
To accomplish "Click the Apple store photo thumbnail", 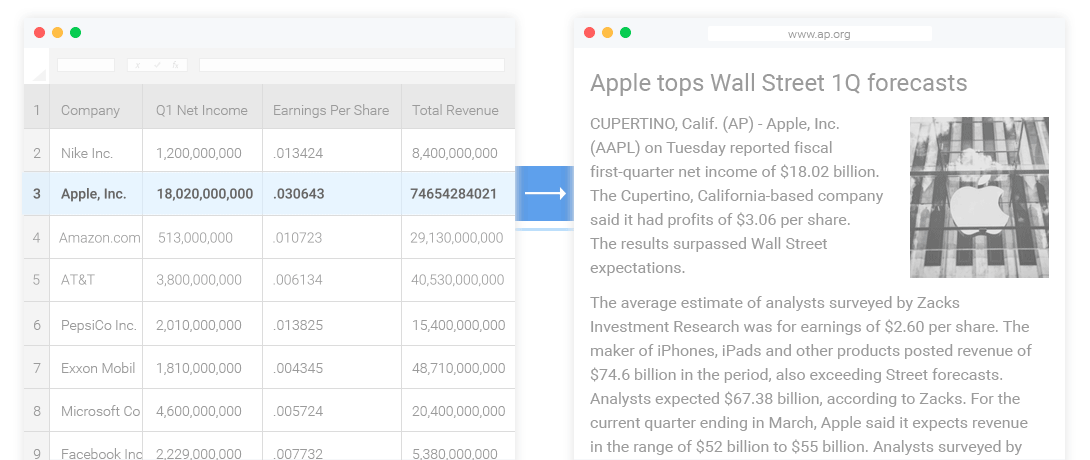I will (x=979, y=197).
